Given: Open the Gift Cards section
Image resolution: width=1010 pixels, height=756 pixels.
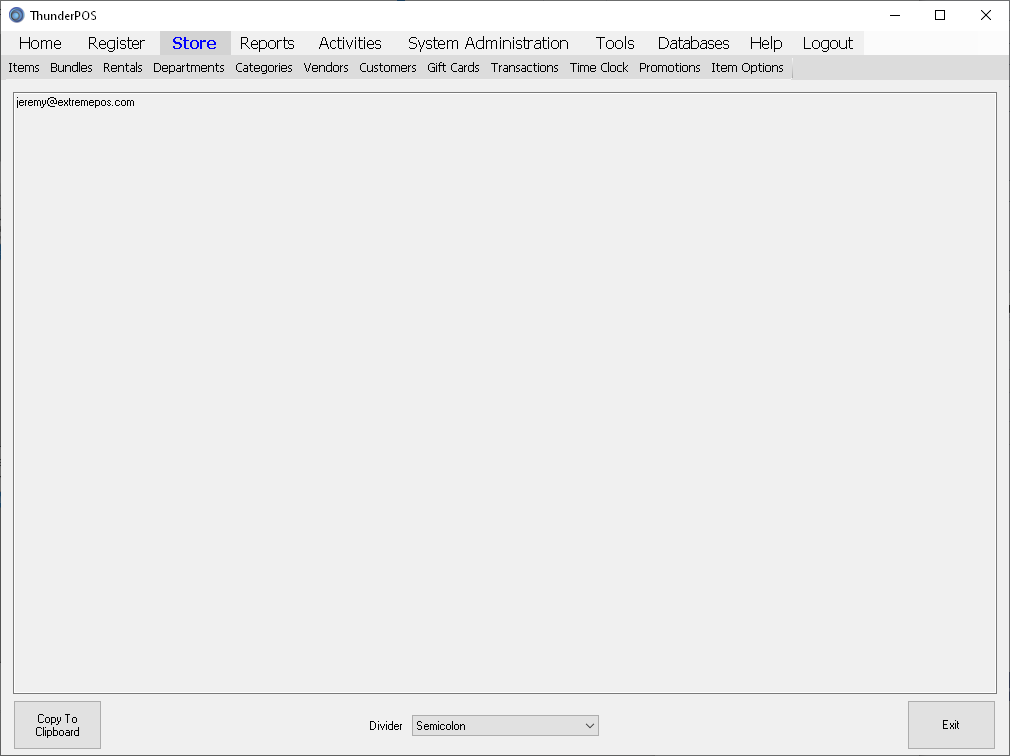Looking at the screenshot, I should (453, 68).
